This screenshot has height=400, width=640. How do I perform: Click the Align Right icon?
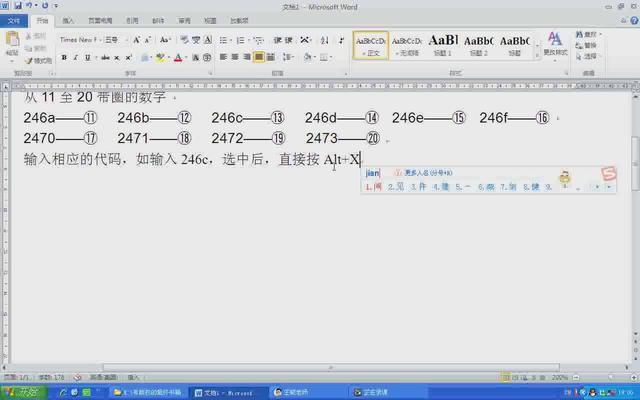[x=247, y=57]
